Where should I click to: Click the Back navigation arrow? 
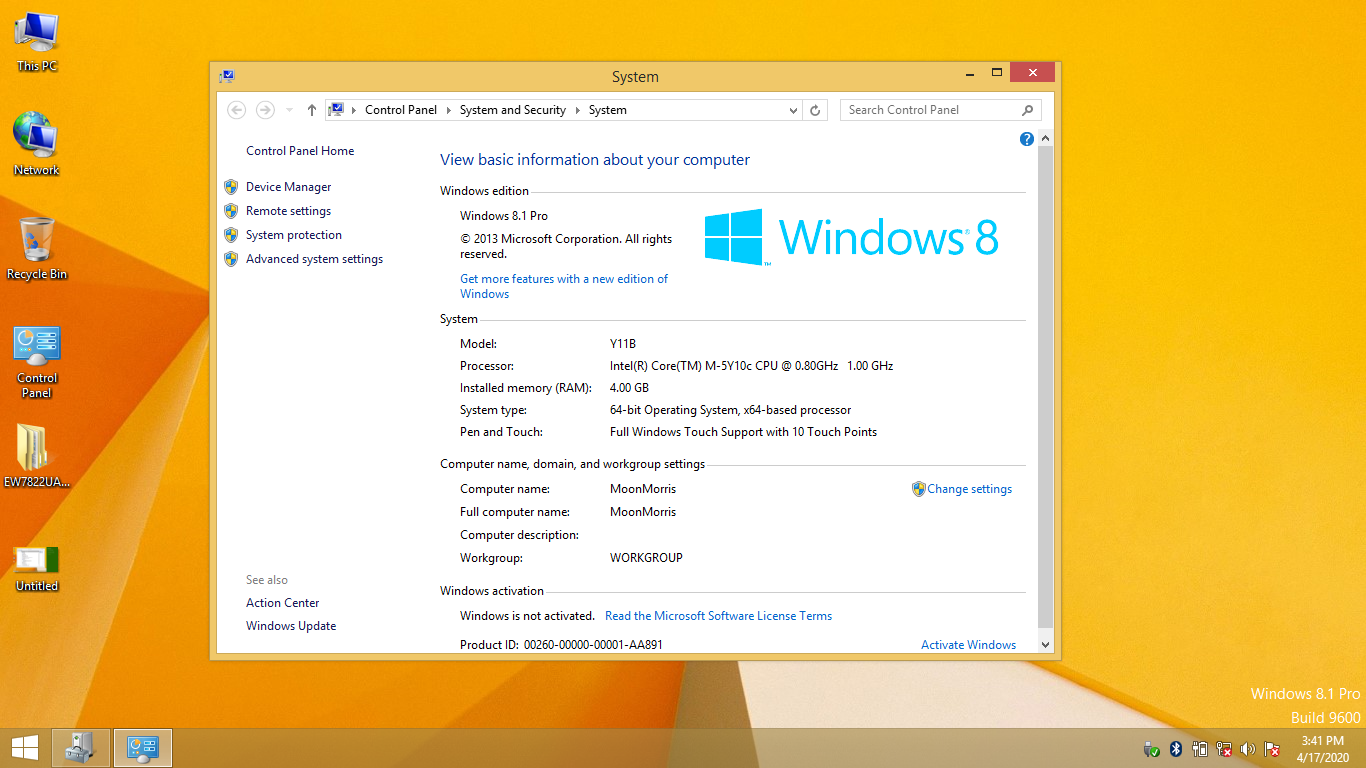click(x=237, y=110)
